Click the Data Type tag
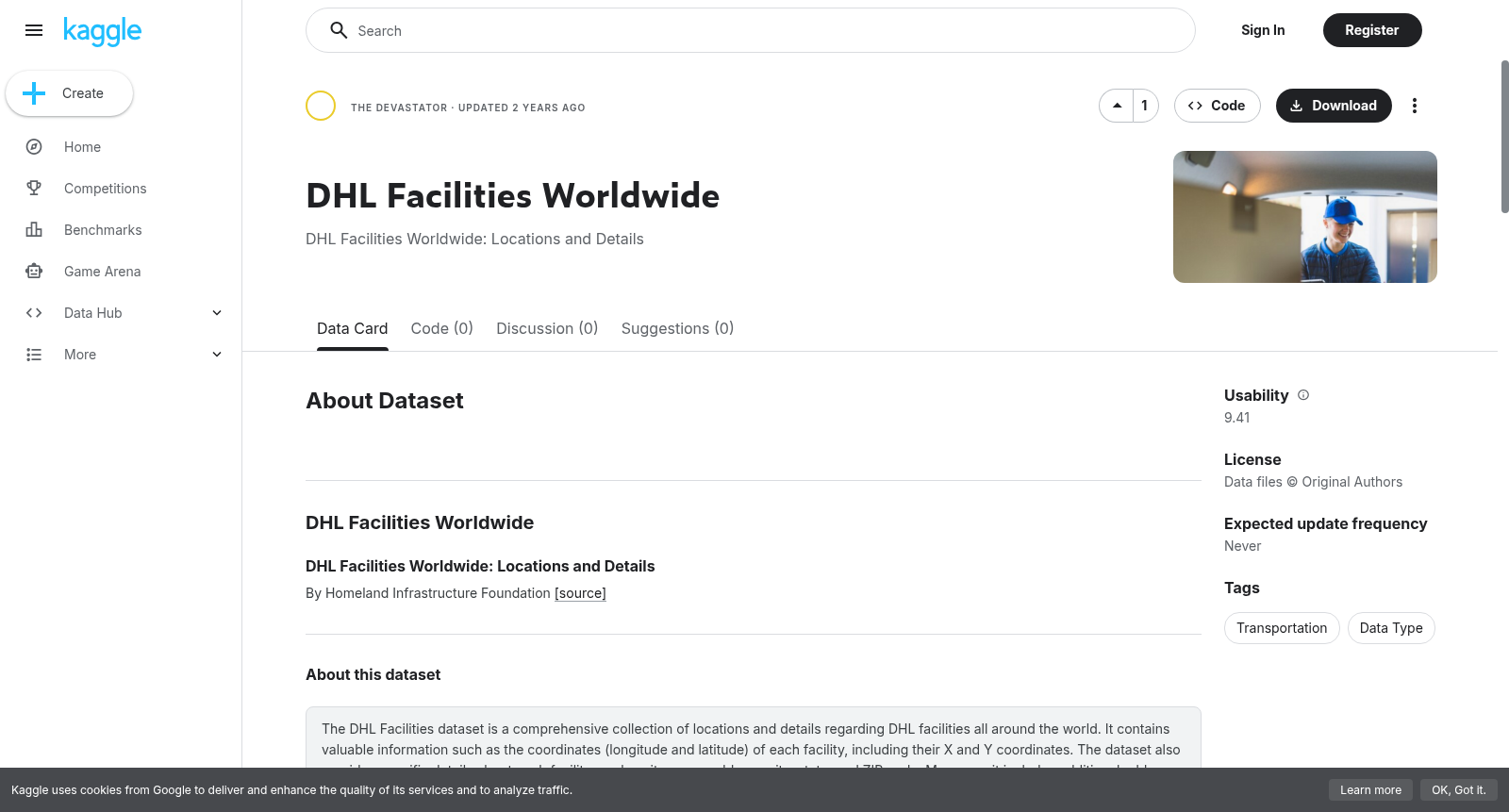Viewport: 1509px width, 812px height. click(x=1391, y=628)
